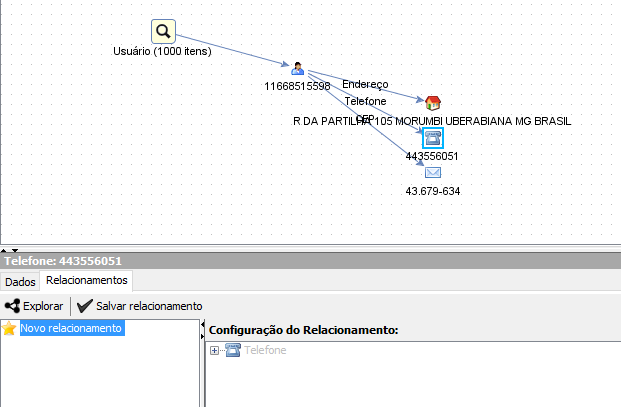Expand the Telefone tree node
621x407 pixels.
coord(215,350)
